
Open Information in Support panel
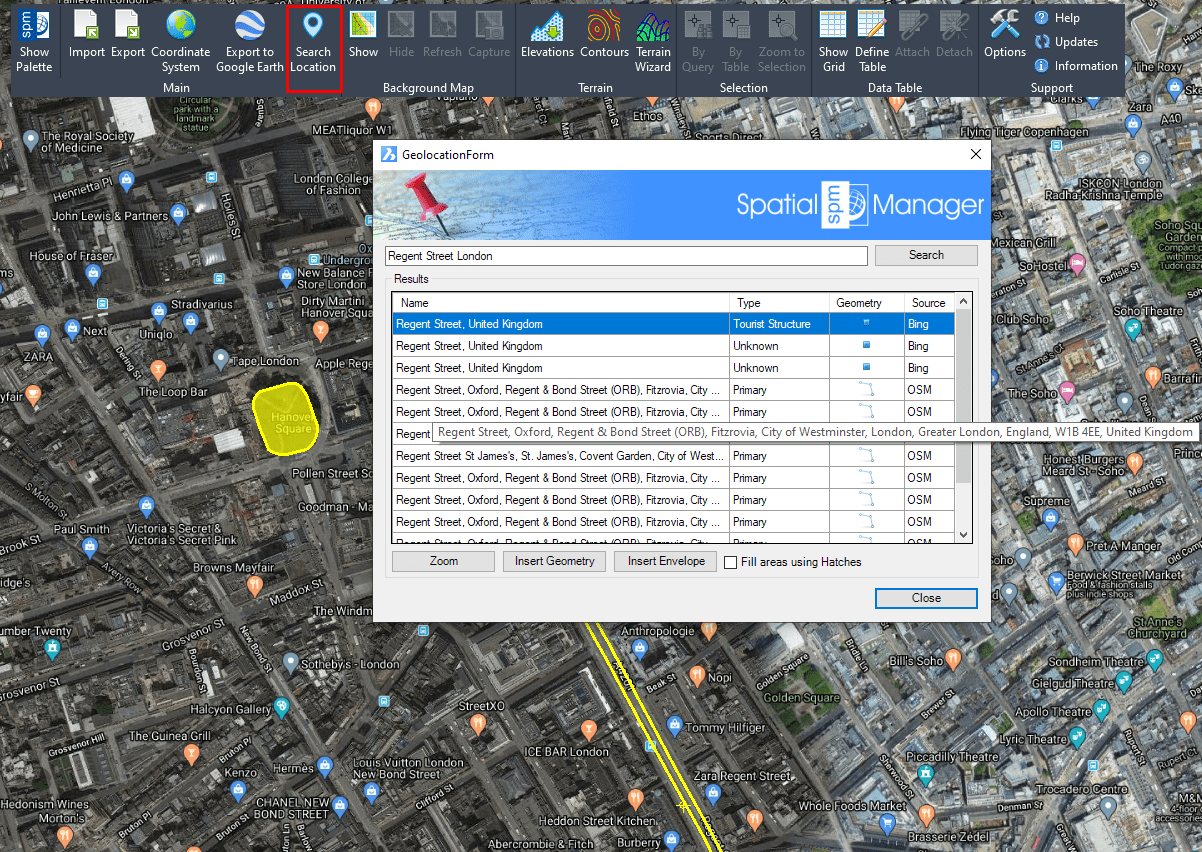pyautogui.click(x=1076, y=66)
